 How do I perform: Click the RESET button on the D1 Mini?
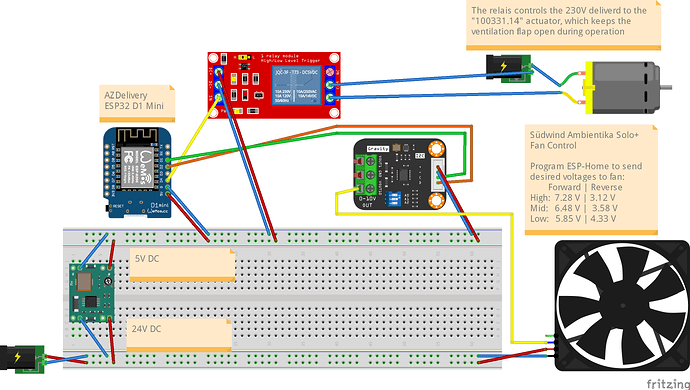point(106,207)
